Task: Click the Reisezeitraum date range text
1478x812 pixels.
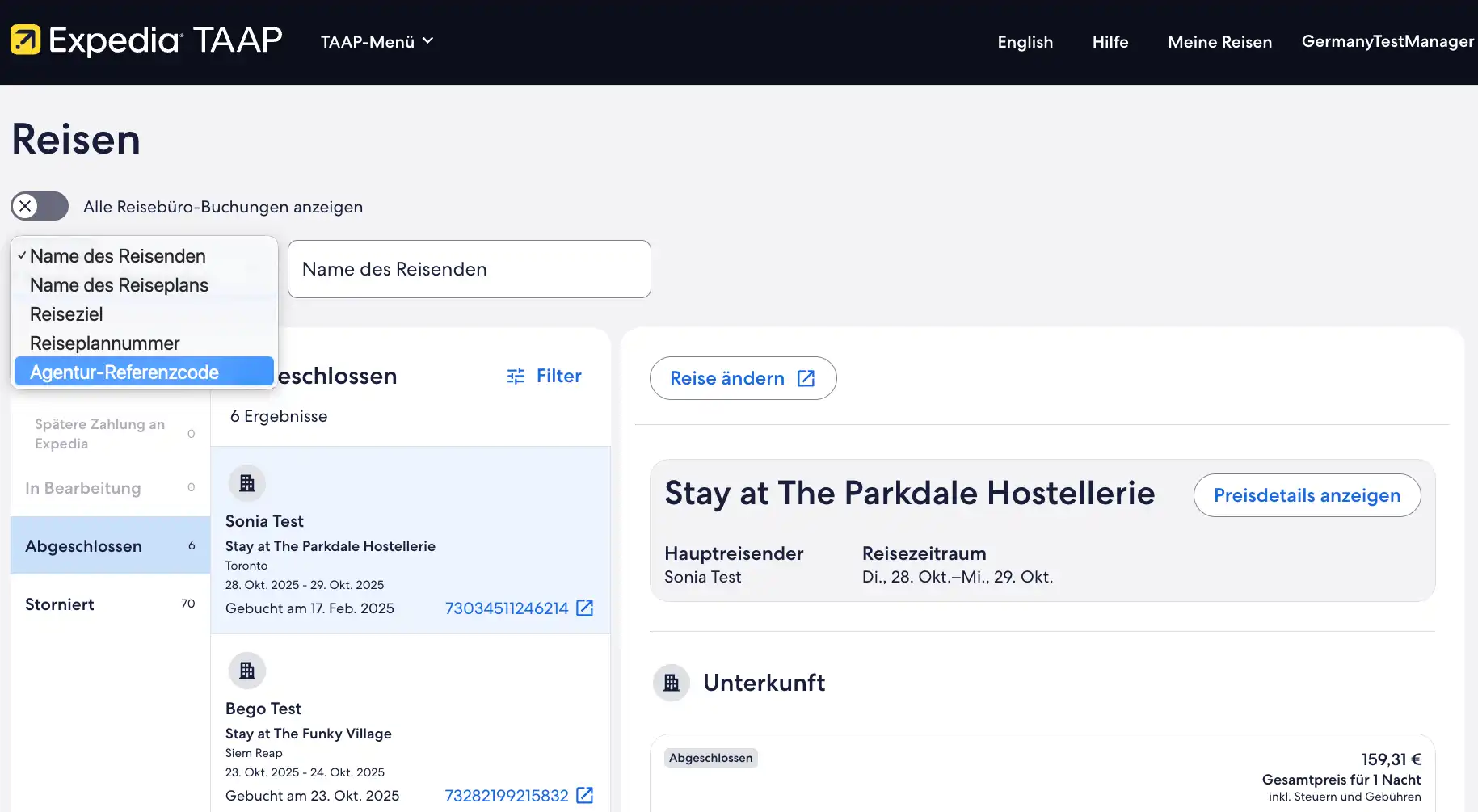Action: click(x=958, y=577)
